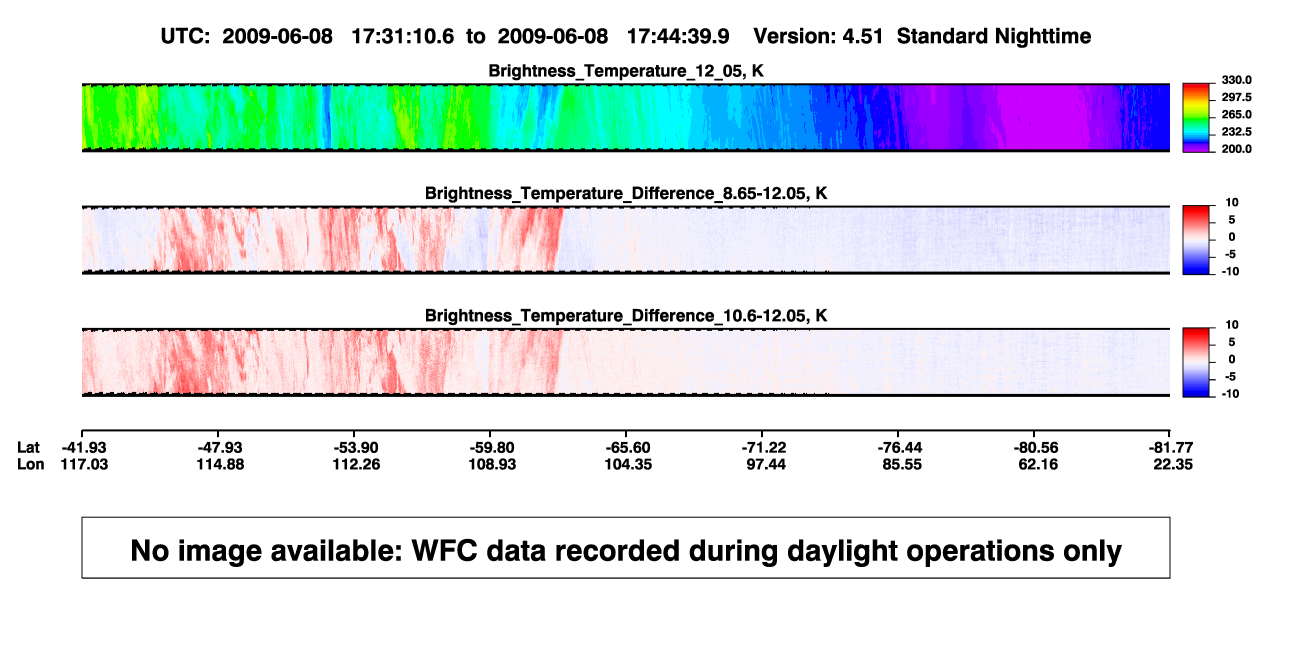Click the 330.0 colorbar label
This screenshot has height=667, width=1300.
pos(1237,80)
